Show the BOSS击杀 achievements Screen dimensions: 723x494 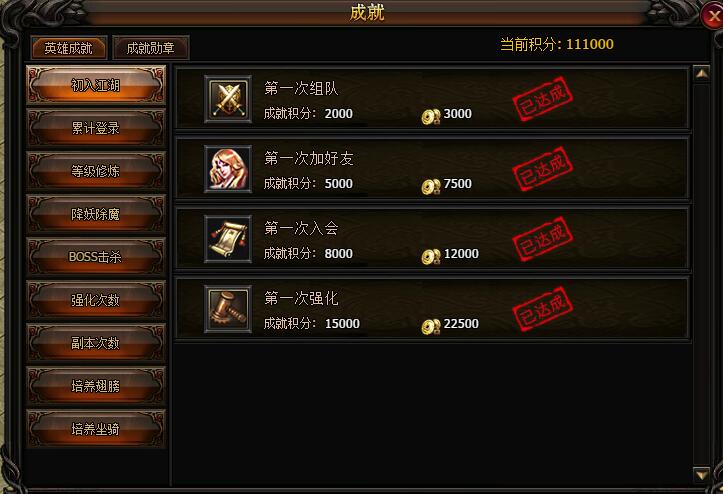[x=96, y=256]
